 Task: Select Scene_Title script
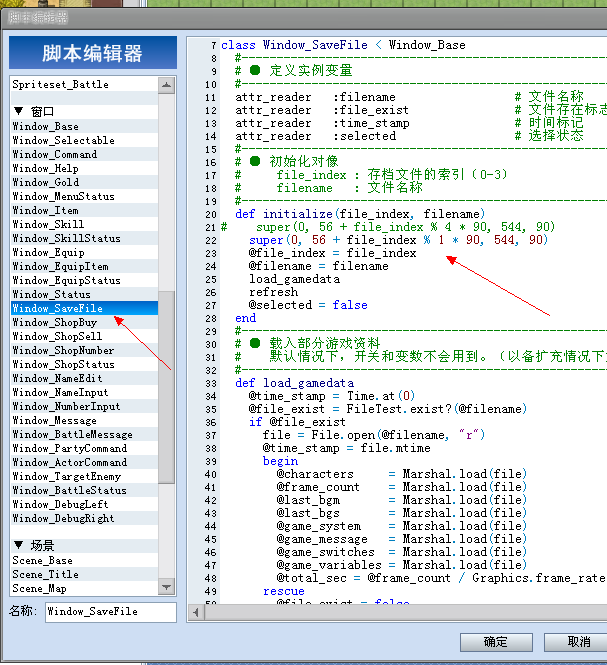[84, 574]
